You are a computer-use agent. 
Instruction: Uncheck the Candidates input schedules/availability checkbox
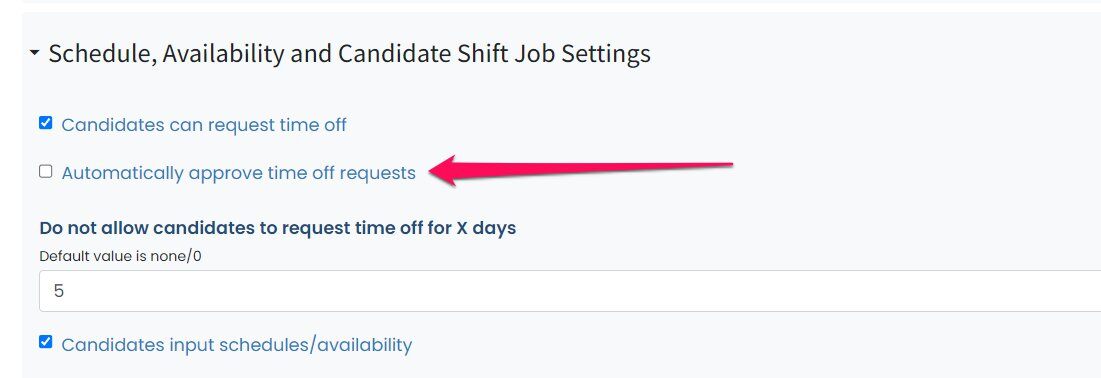tap(46, 342)
